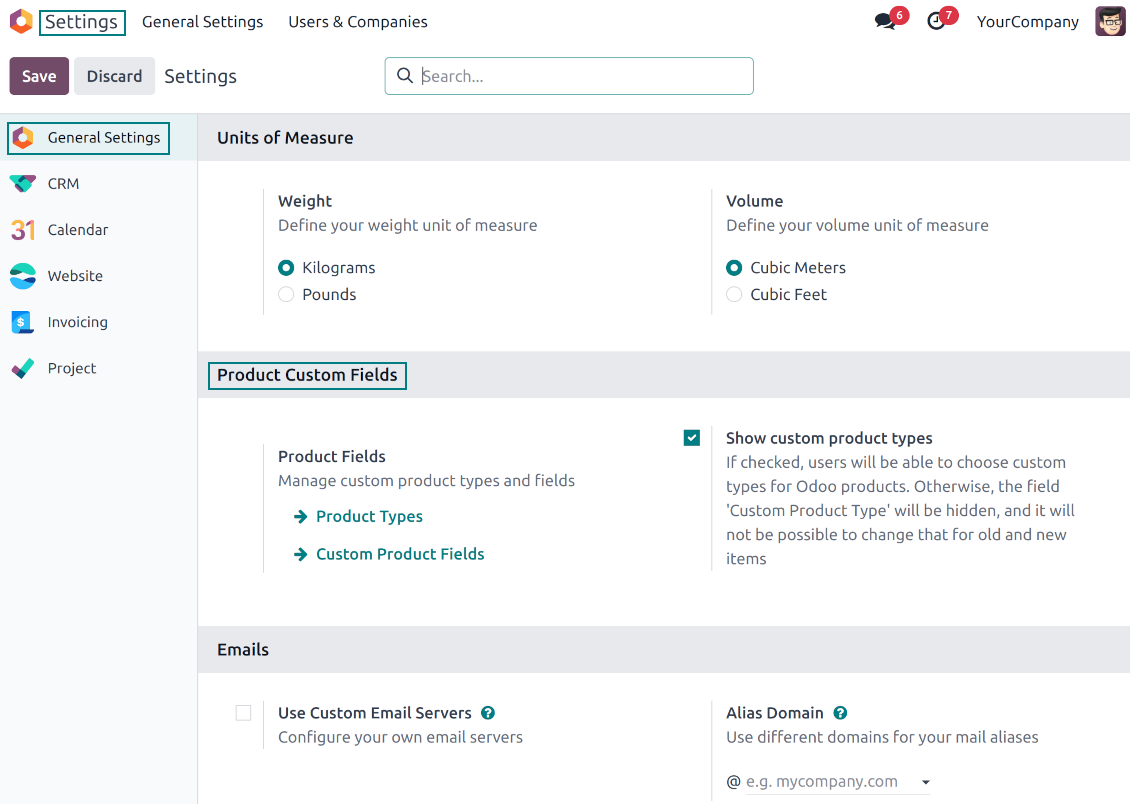Select the Cubic Feet volume option
This screenshot has width=1130, height=804.
point(735,295)
